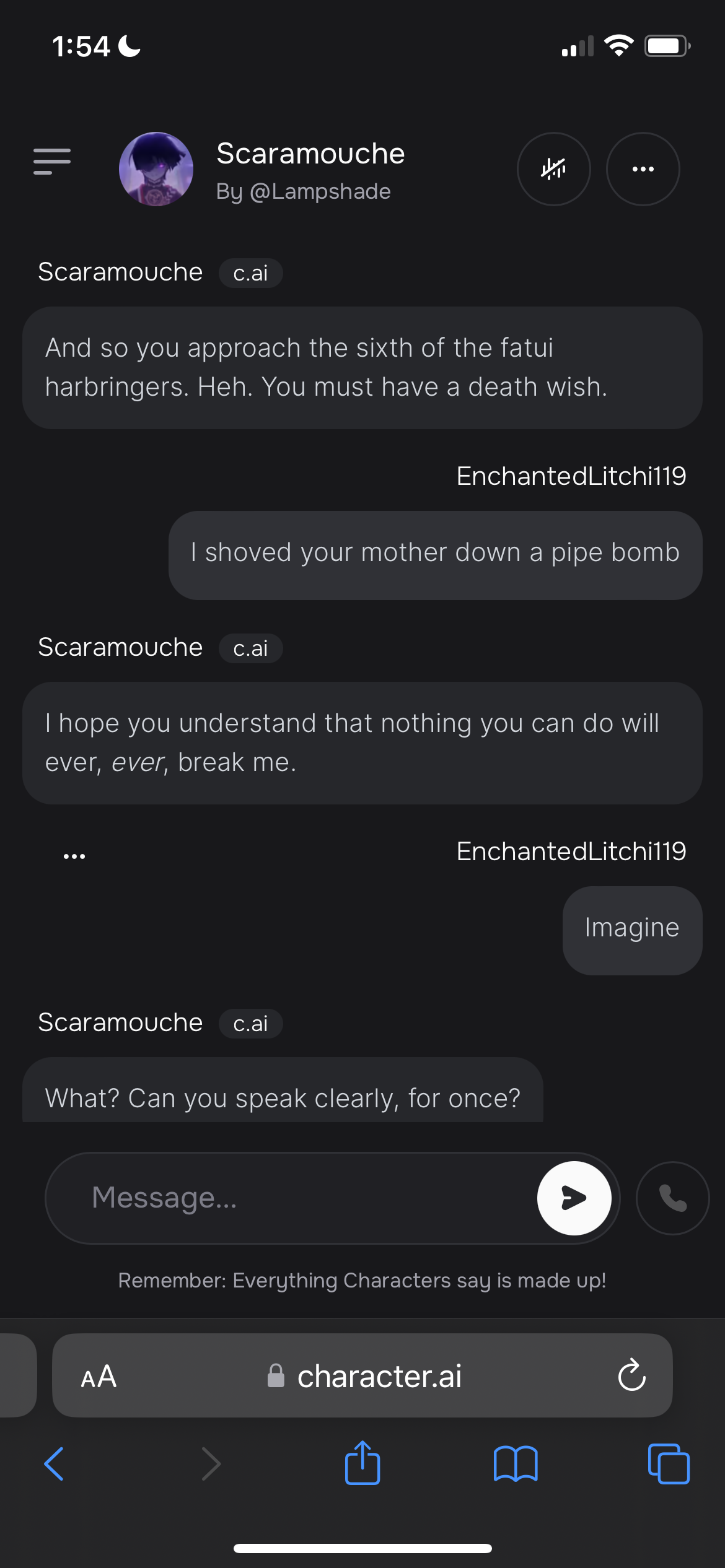Open creator @Lampshade profile link
The image size is (725, 1568).
[303, 192]
